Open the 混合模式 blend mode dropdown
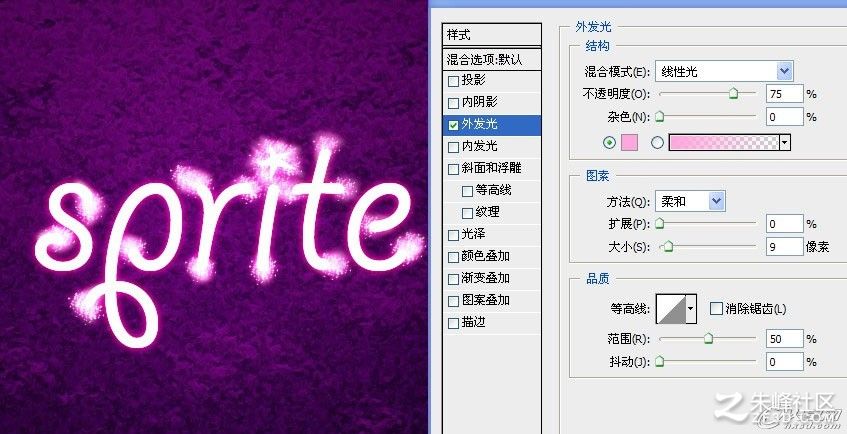 click(724, 71)
